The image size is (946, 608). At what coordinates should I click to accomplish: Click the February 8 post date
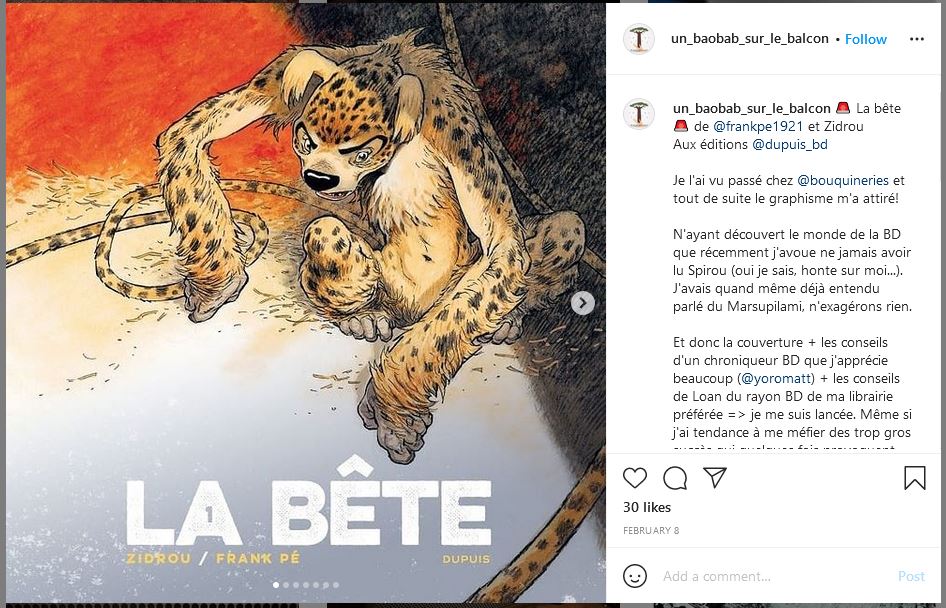(650, 530)
